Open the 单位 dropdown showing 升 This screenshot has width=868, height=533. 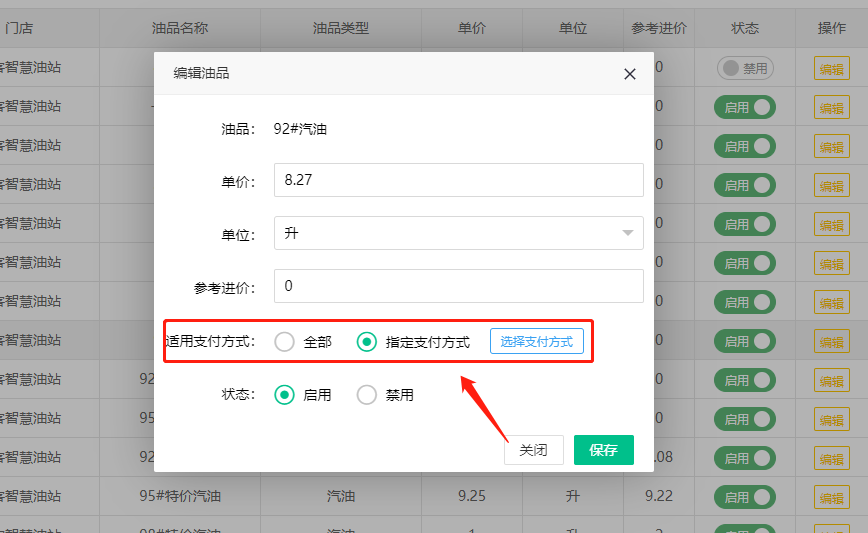pyautogui.click(x=458, y=233)
